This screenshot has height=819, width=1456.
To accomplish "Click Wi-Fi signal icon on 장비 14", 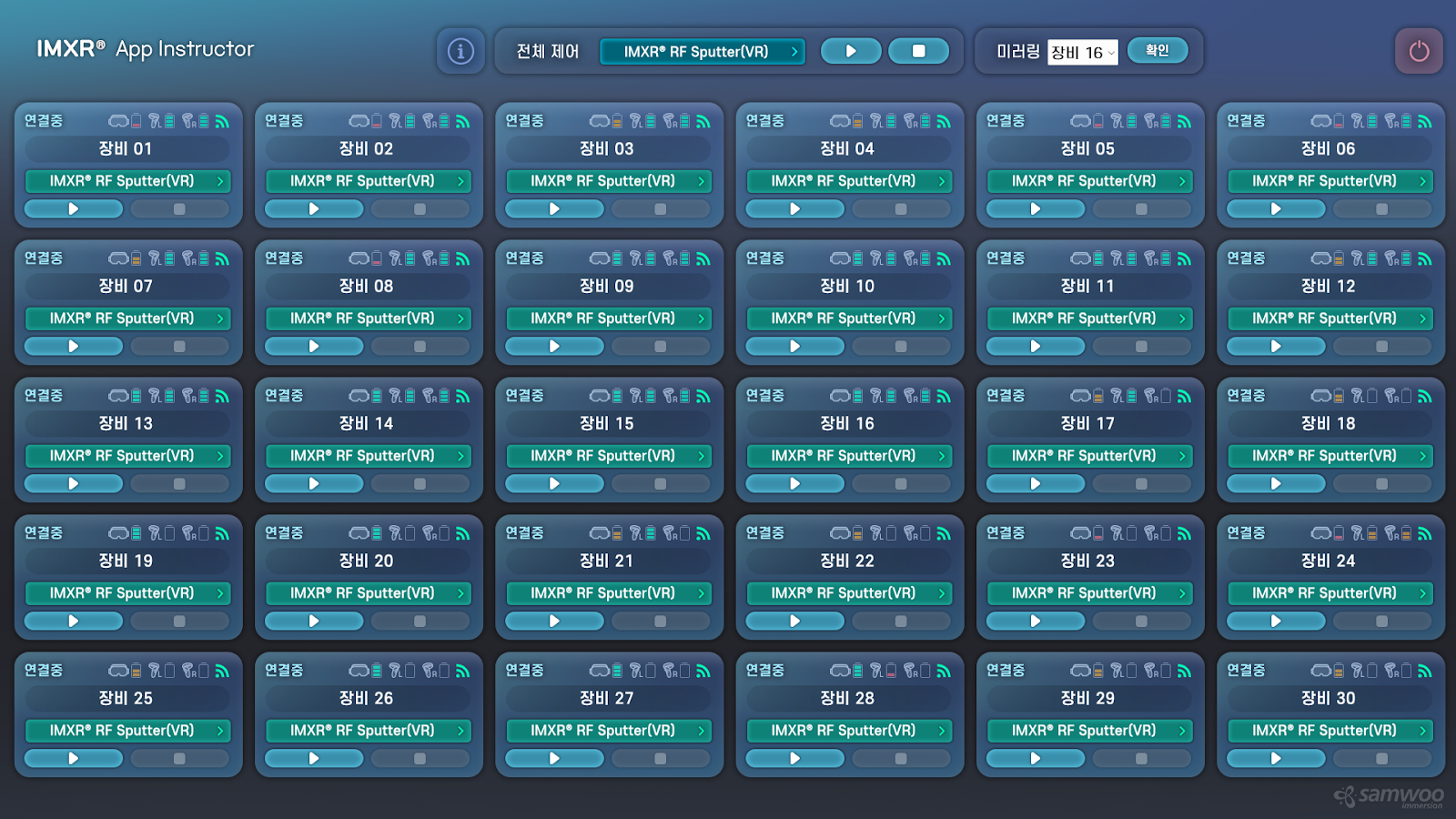I will (x=463, y=396).
